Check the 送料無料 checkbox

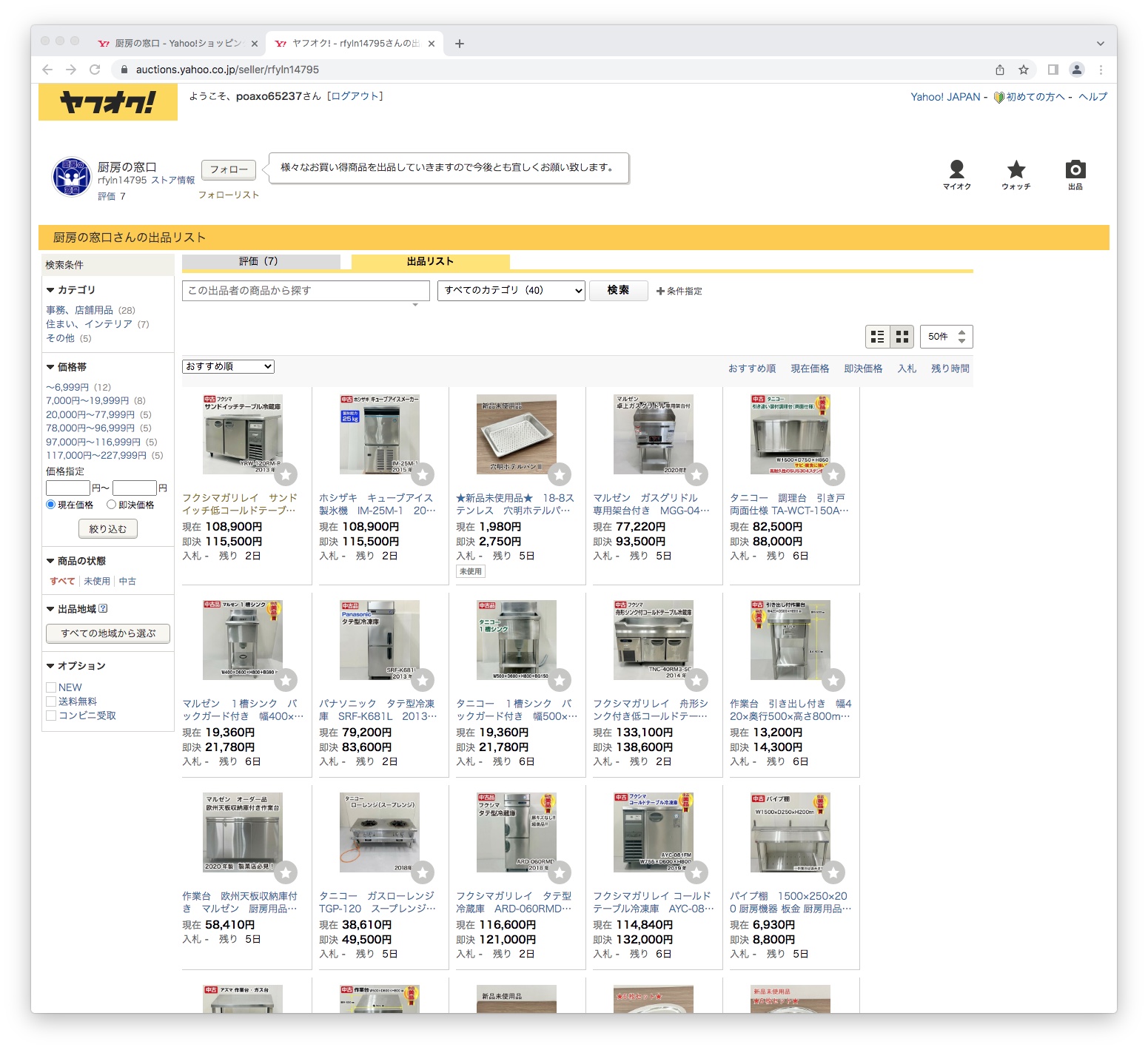point(51,701)
